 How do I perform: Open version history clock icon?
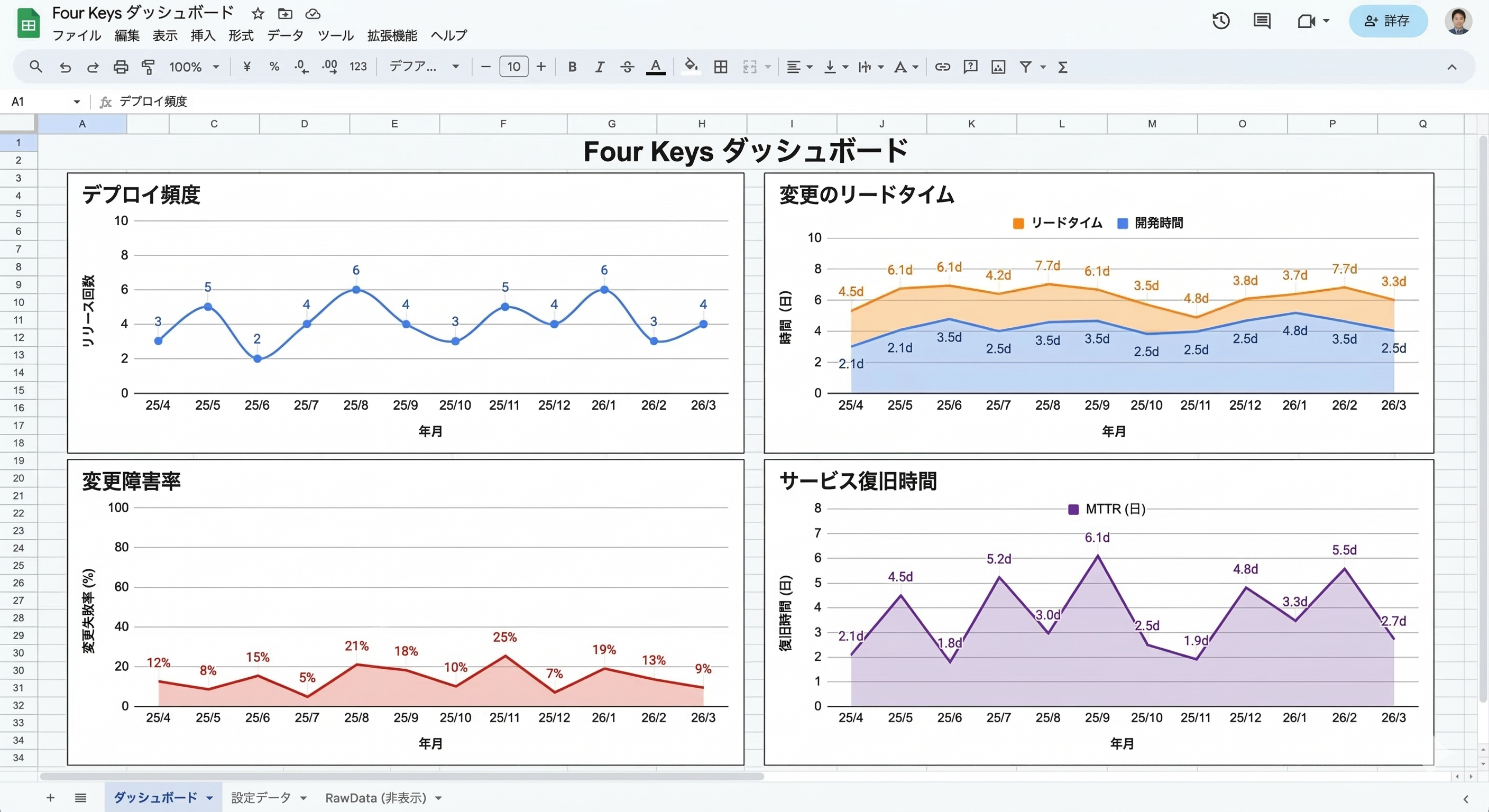[1220, 21]
